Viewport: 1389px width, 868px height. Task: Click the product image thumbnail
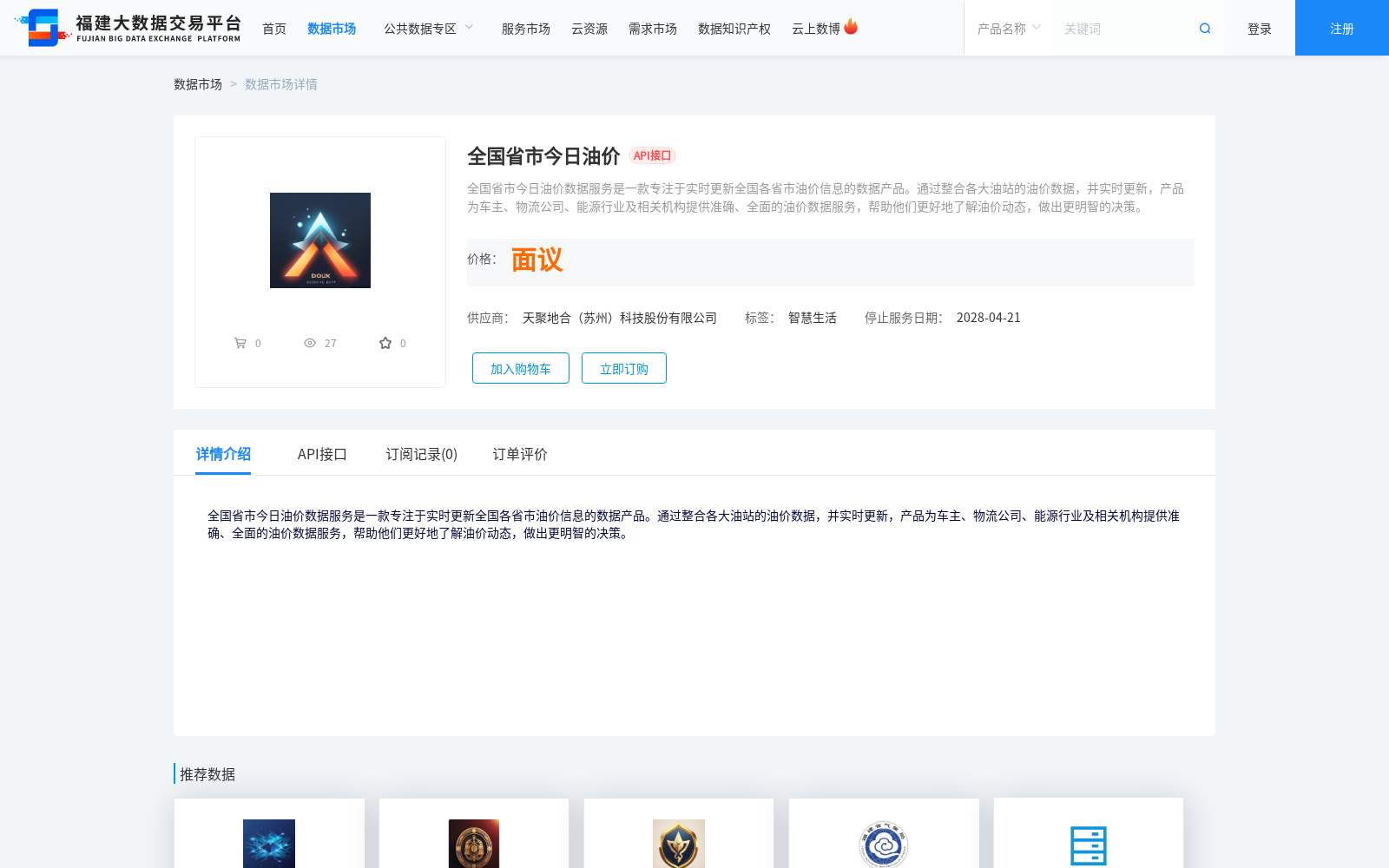coord(320,240)
